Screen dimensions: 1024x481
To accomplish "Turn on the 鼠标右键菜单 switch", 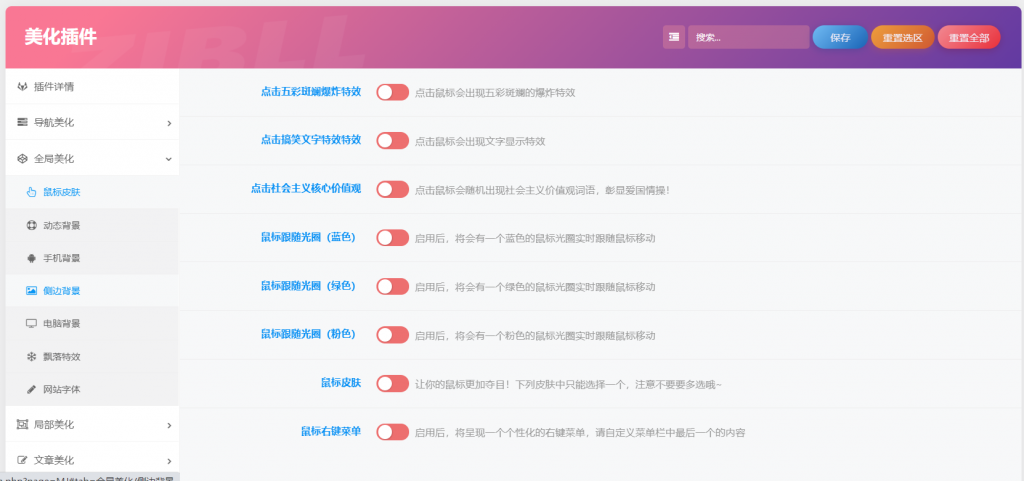I will tap(392, 432).
